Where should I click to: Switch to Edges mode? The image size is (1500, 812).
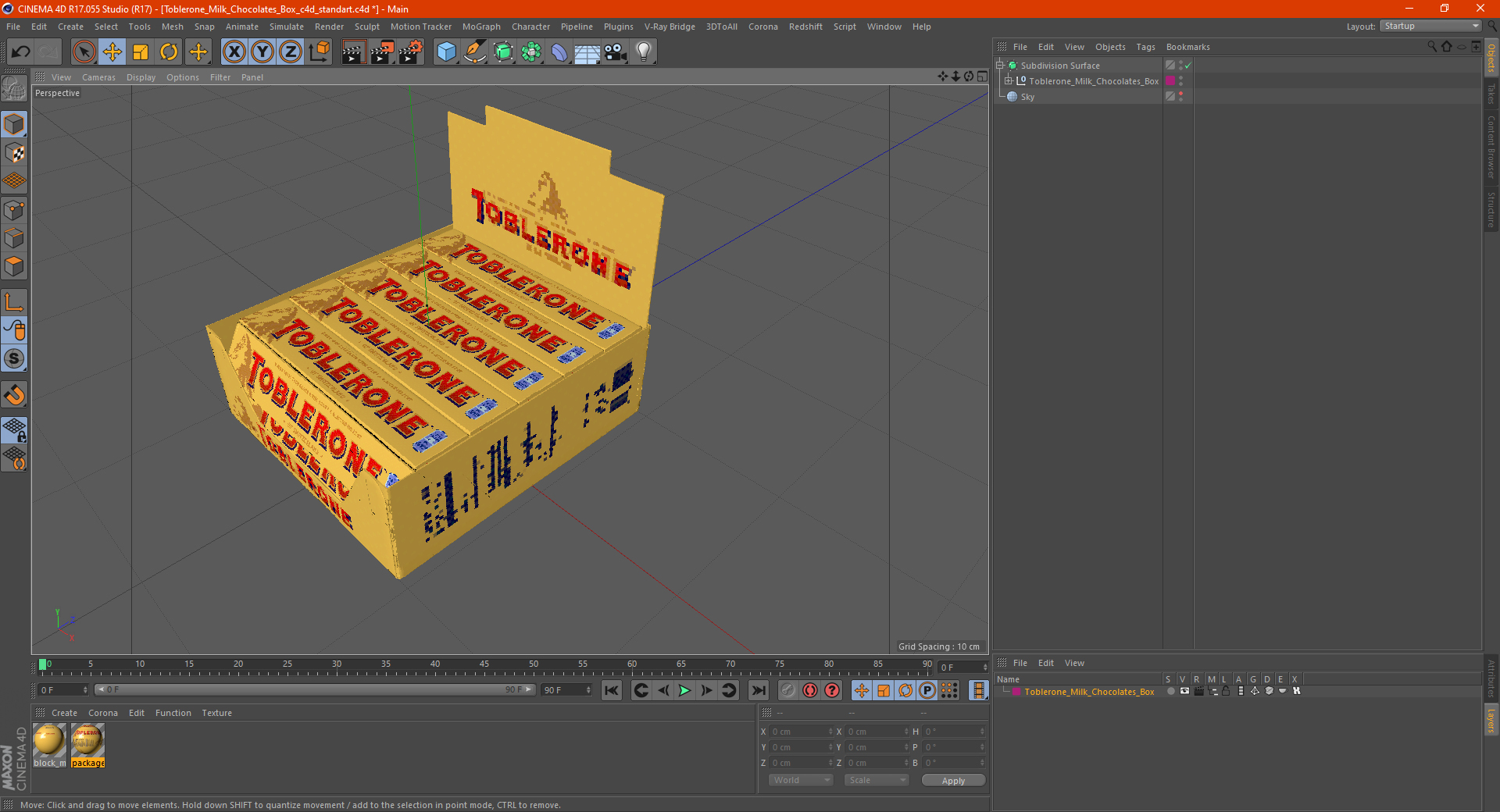(x=15, y=238)
